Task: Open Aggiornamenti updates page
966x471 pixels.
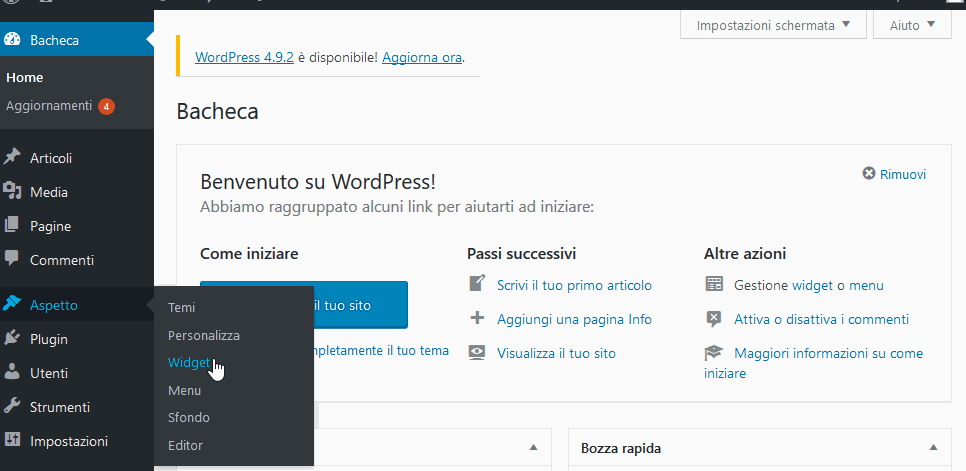Action: tap(49, 105)
